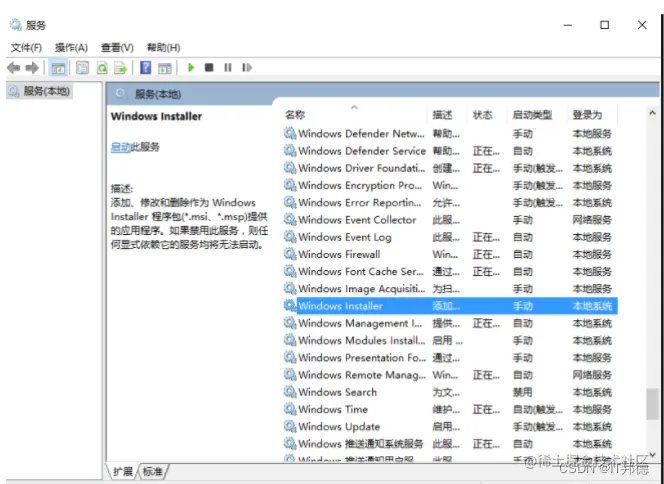664x484 pixels.
Task: Sort by the 名称 column header
Action: point(295,115)
